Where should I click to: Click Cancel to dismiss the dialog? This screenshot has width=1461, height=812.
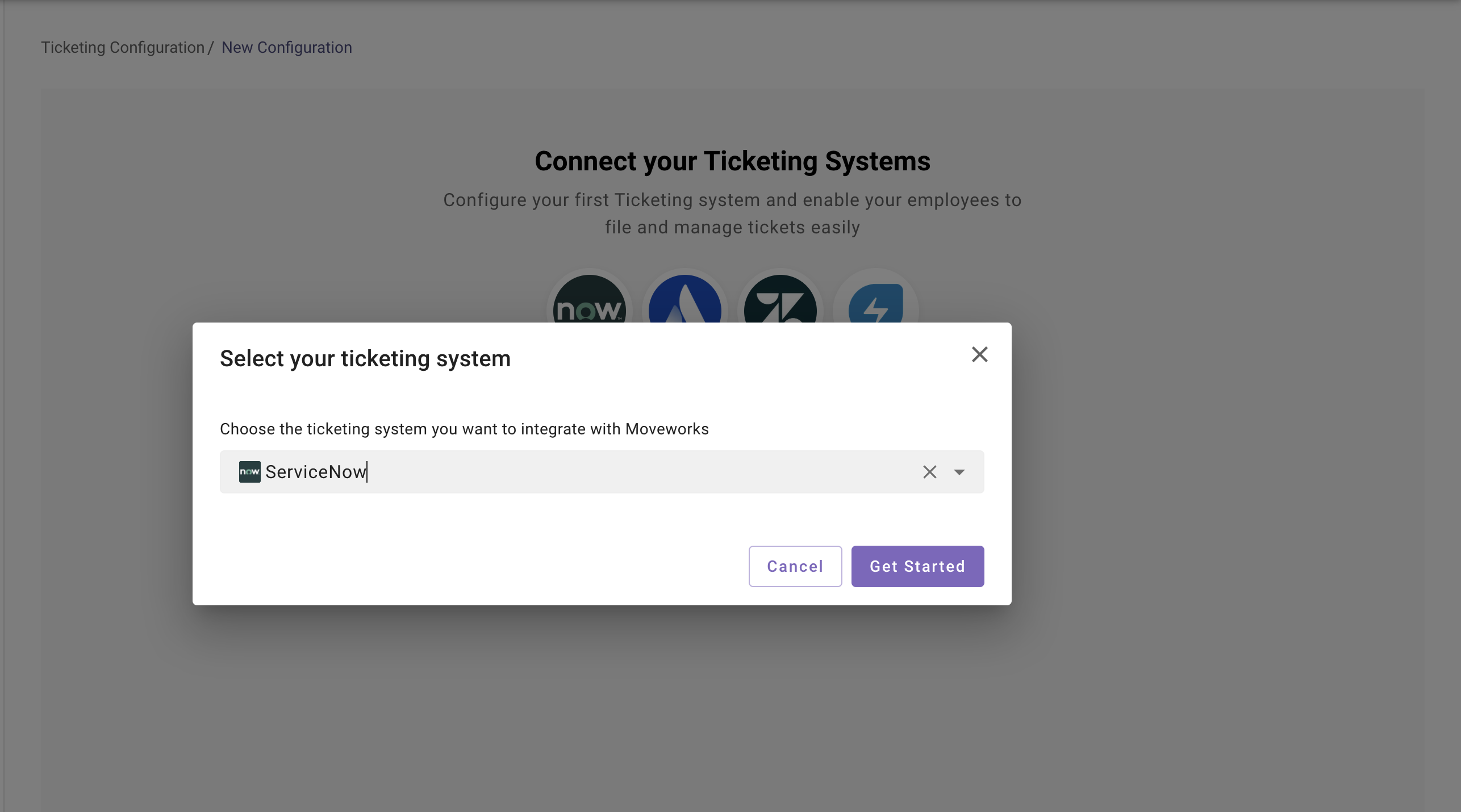[x=795, y=566]
